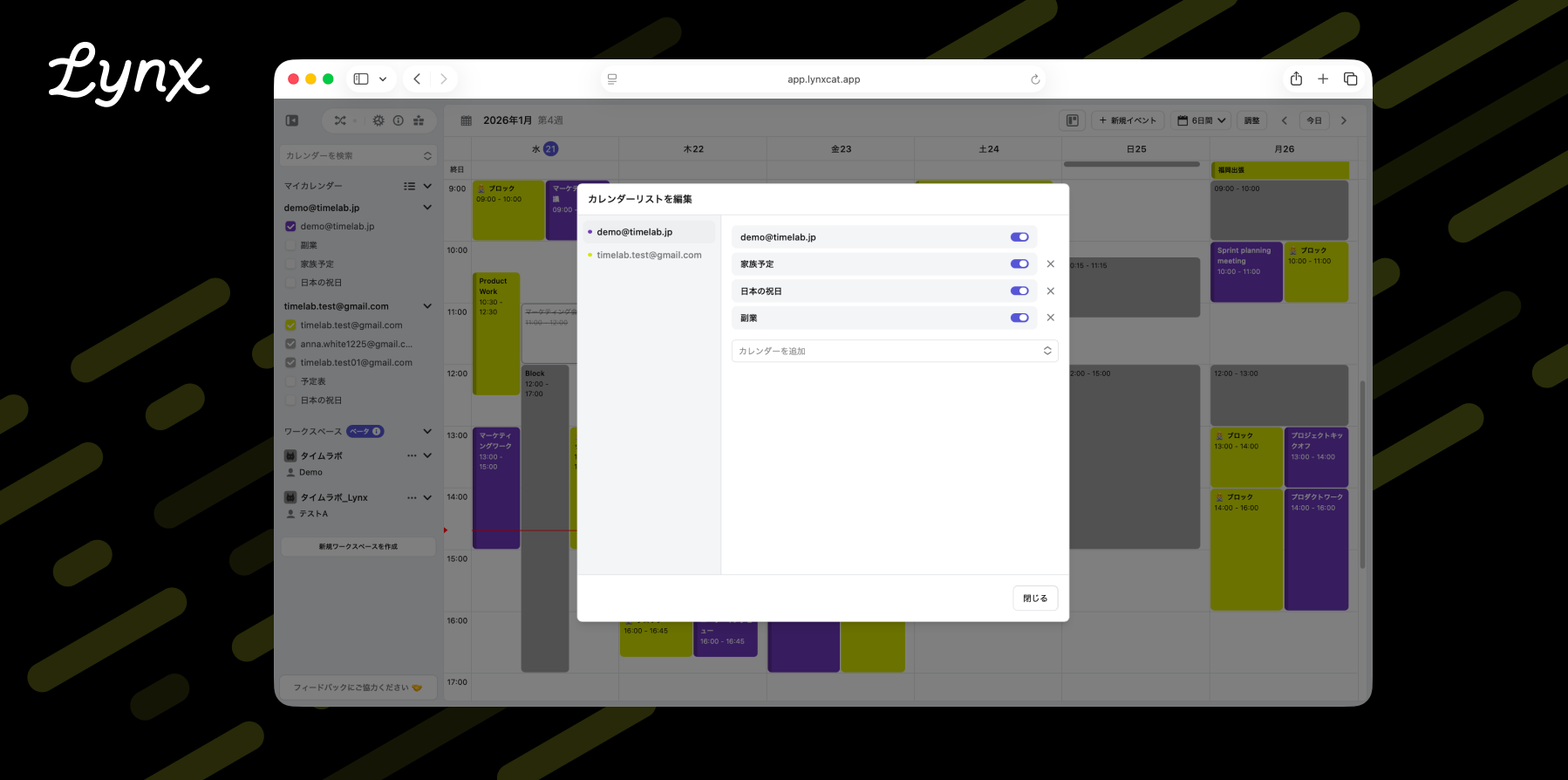The width and height of the screenshot is (1568, 780).
Task: Open the three-dot menu for タイムラボ workspace
Action: coord(412,455)
